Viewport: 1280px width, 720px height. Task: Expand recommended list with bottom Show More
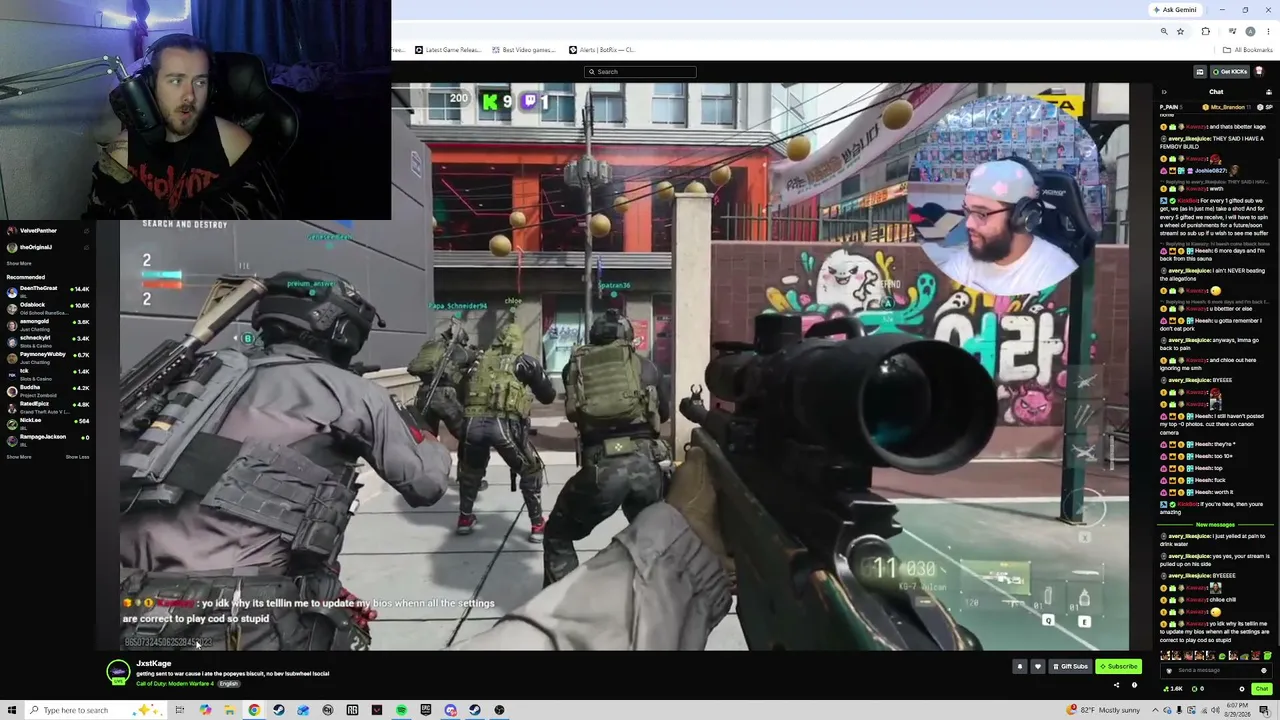tap(19, 457)
